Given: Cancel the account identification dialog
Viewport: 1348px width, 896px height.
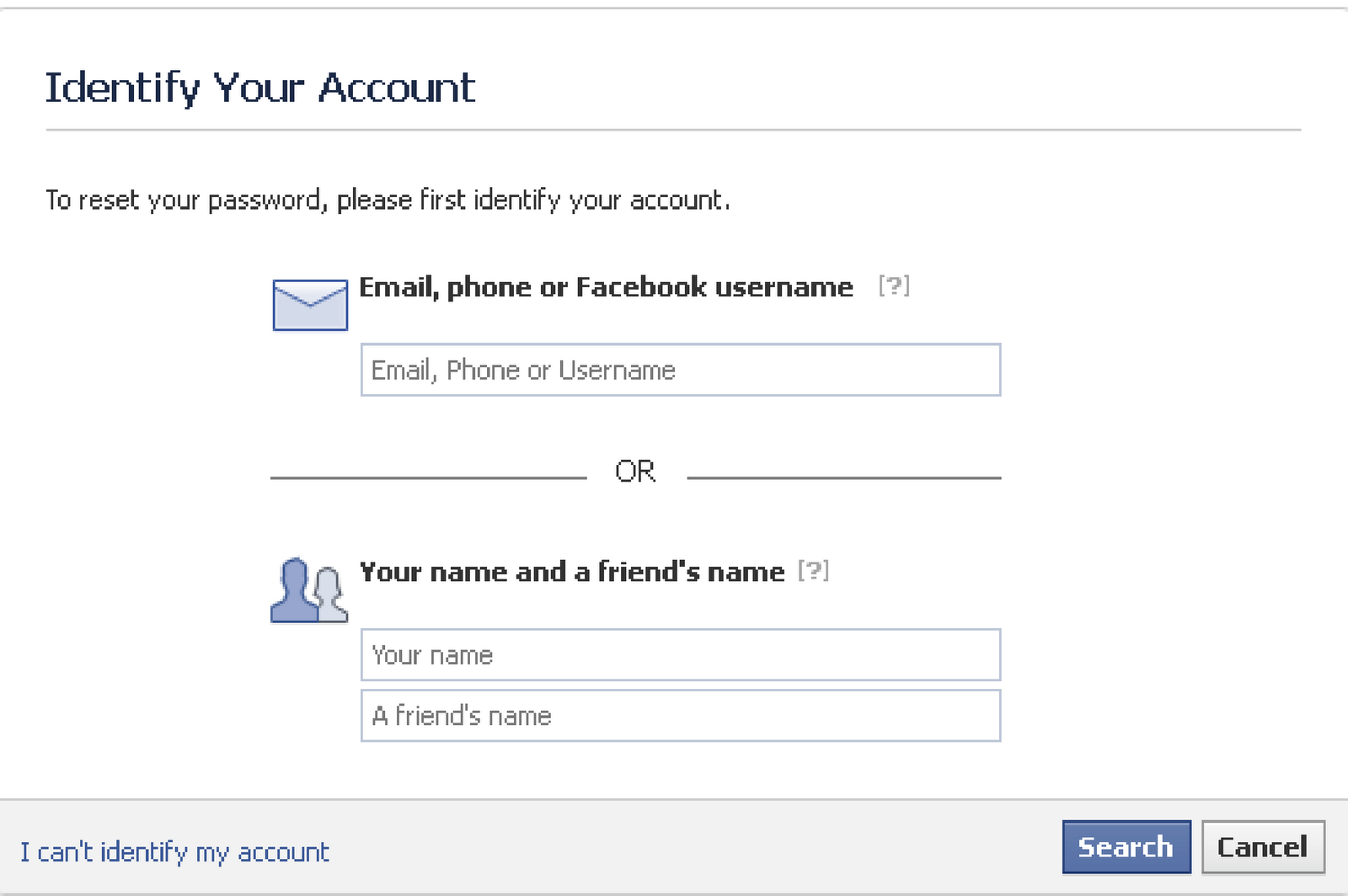Looking at the screenshot, I should coord(1263,847).
